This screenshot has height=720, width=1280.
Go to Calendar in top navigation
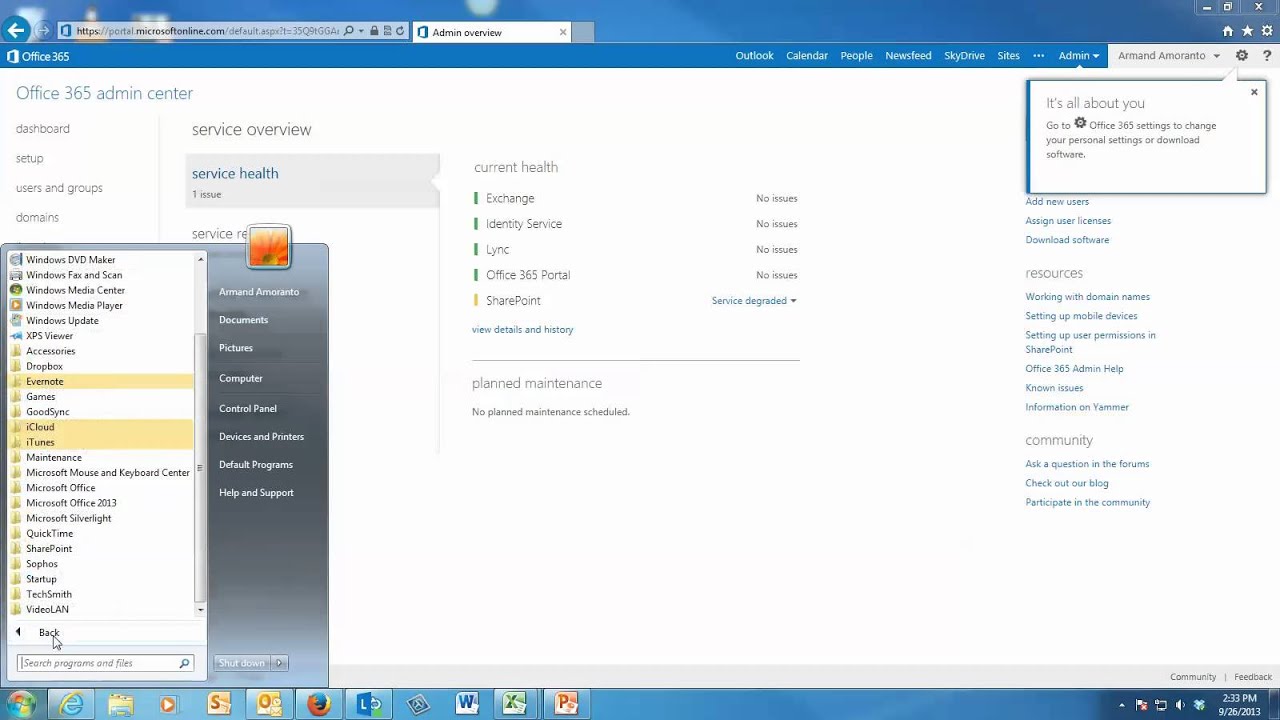coord(807,56)
